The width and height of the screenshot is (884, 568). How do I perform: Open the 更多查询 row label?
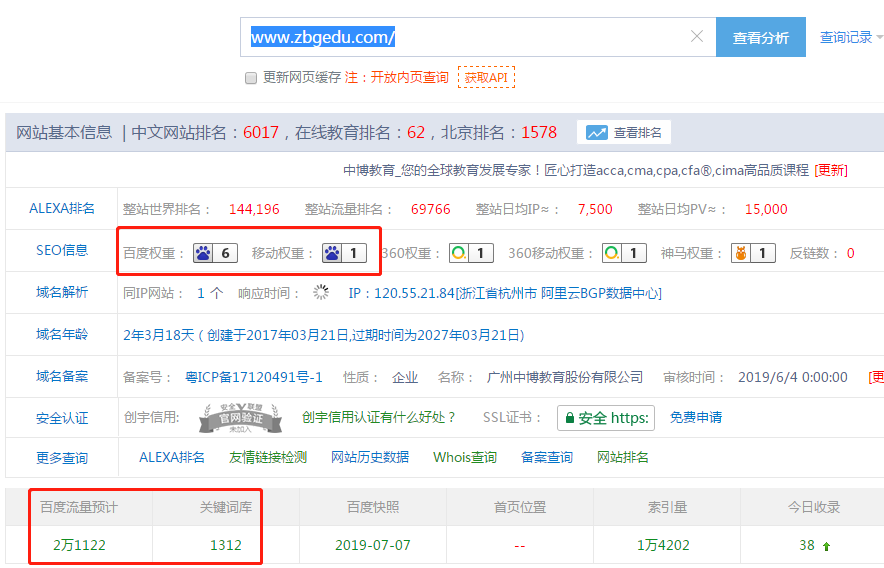pos(62,458)
